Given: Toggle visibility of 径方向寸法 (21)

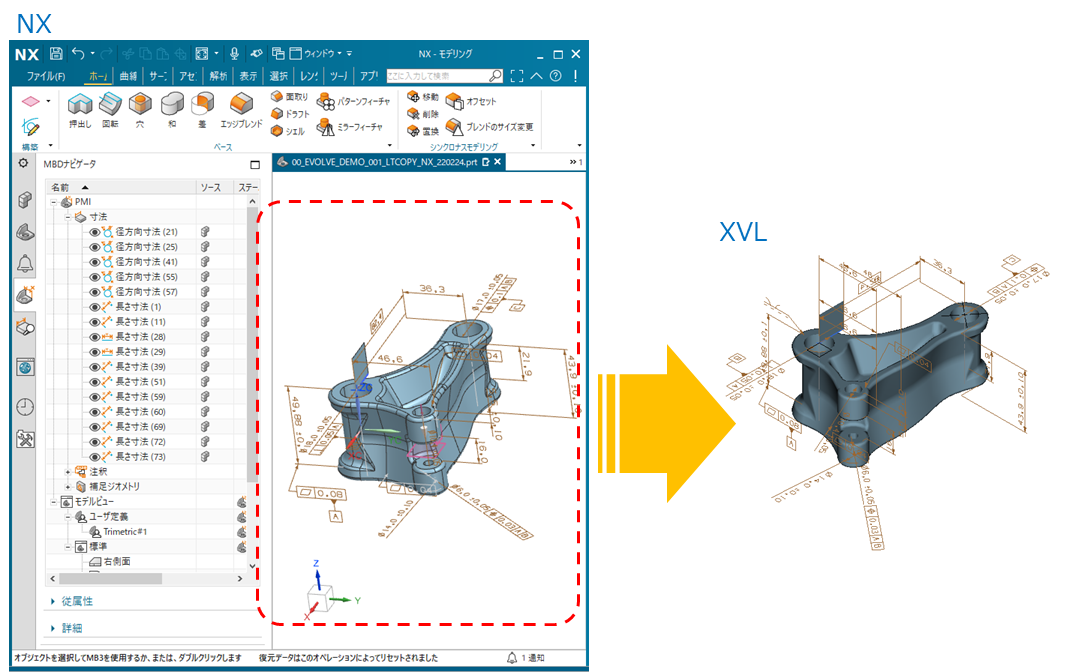Looking at the screenshot, I should (95, 232).
